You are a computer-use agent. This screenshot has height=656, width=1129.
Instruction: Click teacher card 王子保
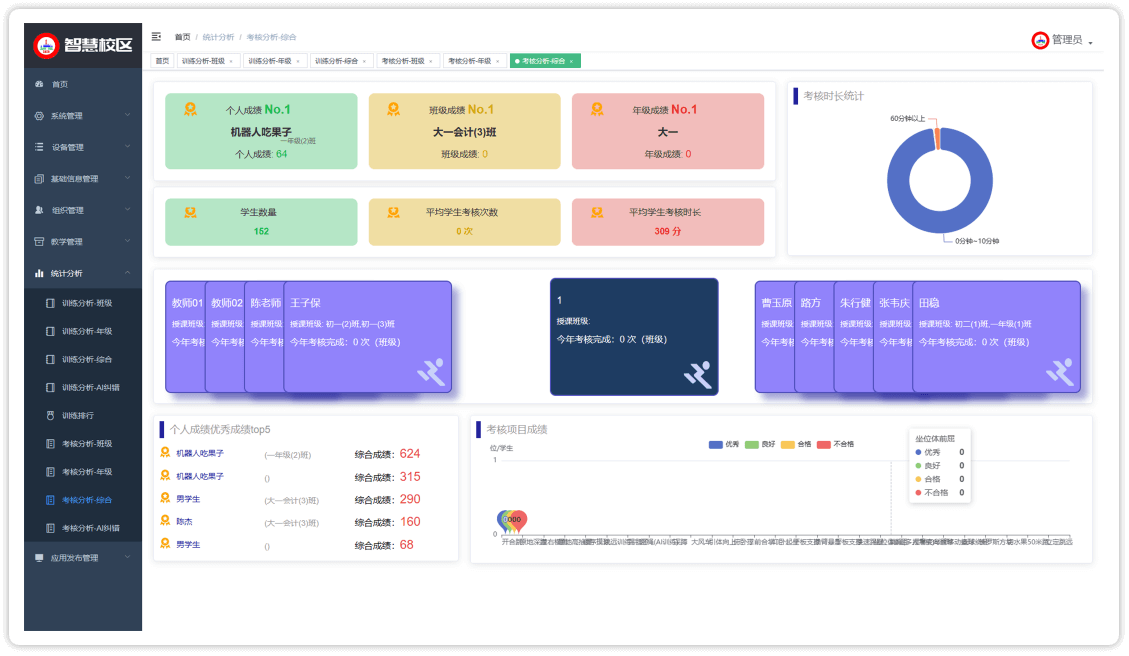pyautogui.click(x=367, y=336)
